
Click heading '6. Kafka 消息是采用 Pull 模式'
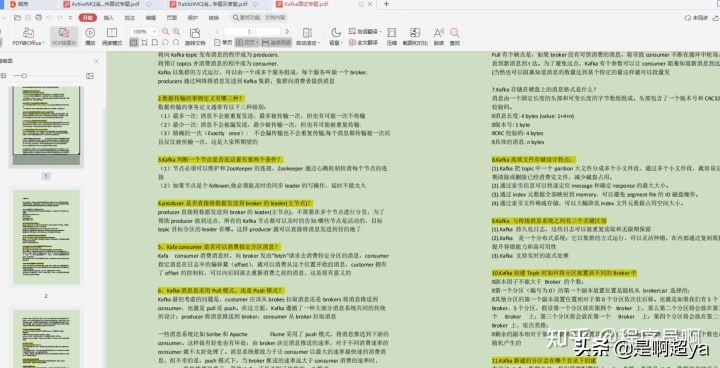coord(220,290)
